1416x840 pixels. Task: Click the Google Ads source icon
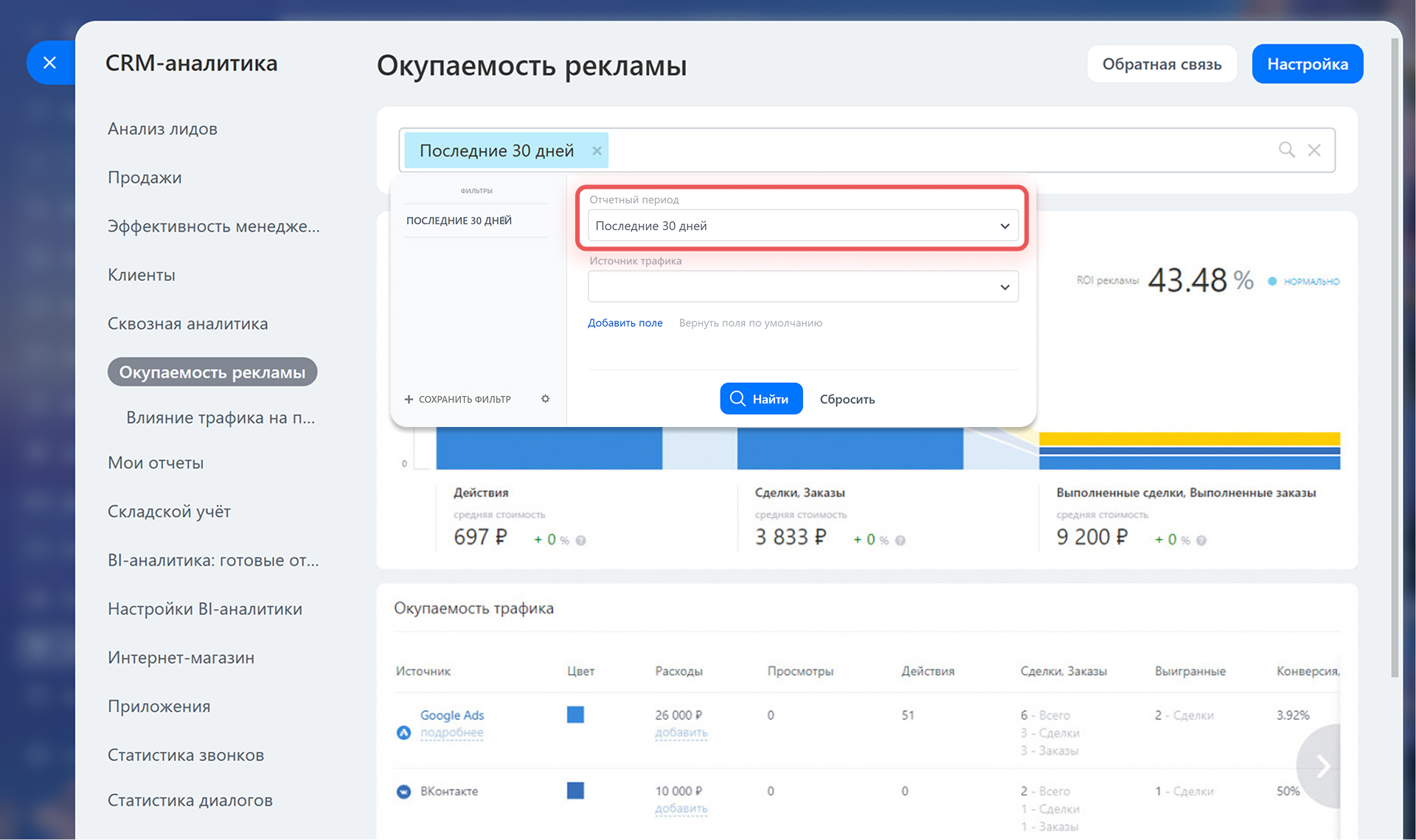(403, 732)
